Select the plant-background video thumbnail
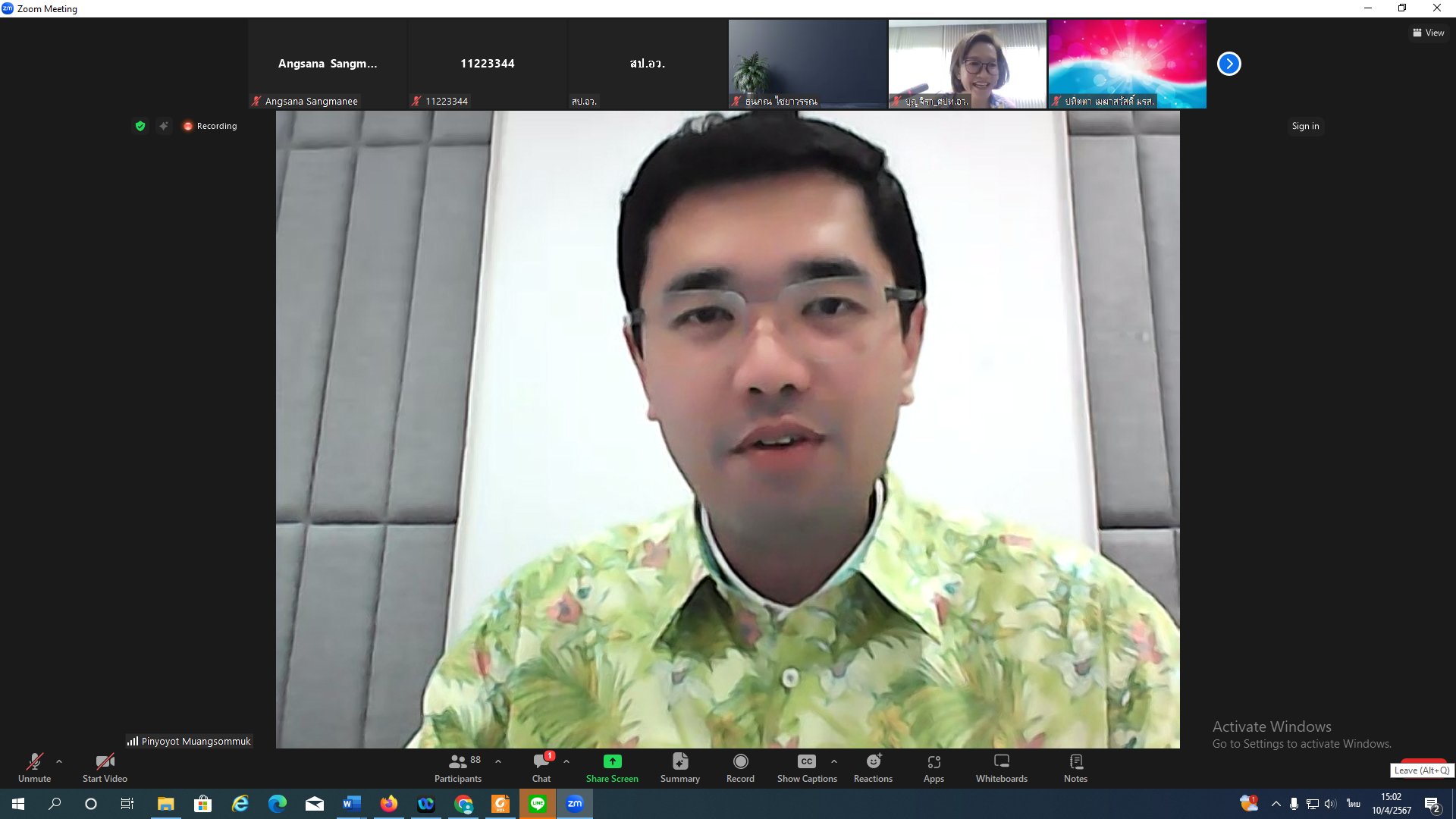 [808, 64]
